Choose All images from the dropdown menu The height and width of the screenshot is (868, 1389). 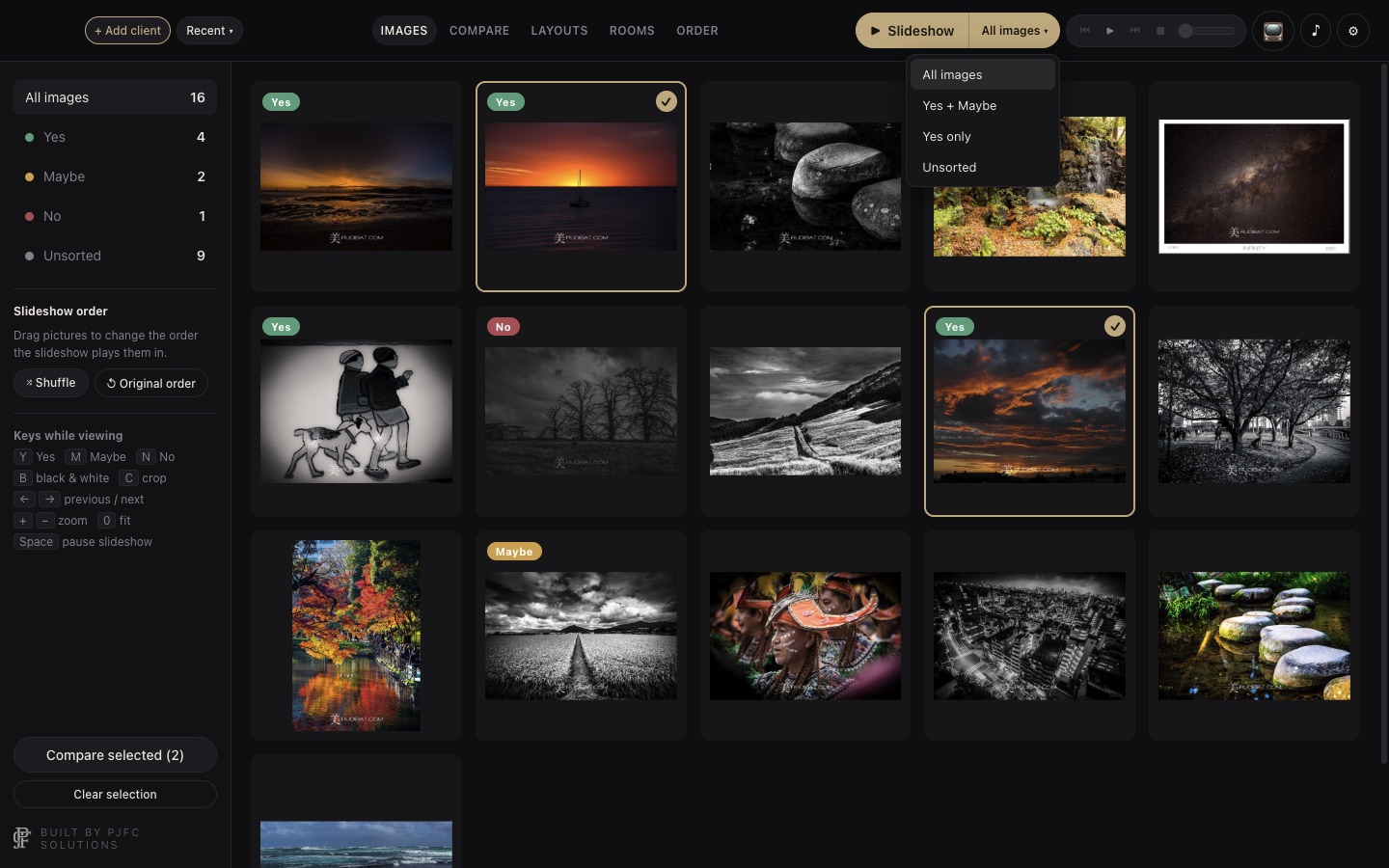coord(982,74)
